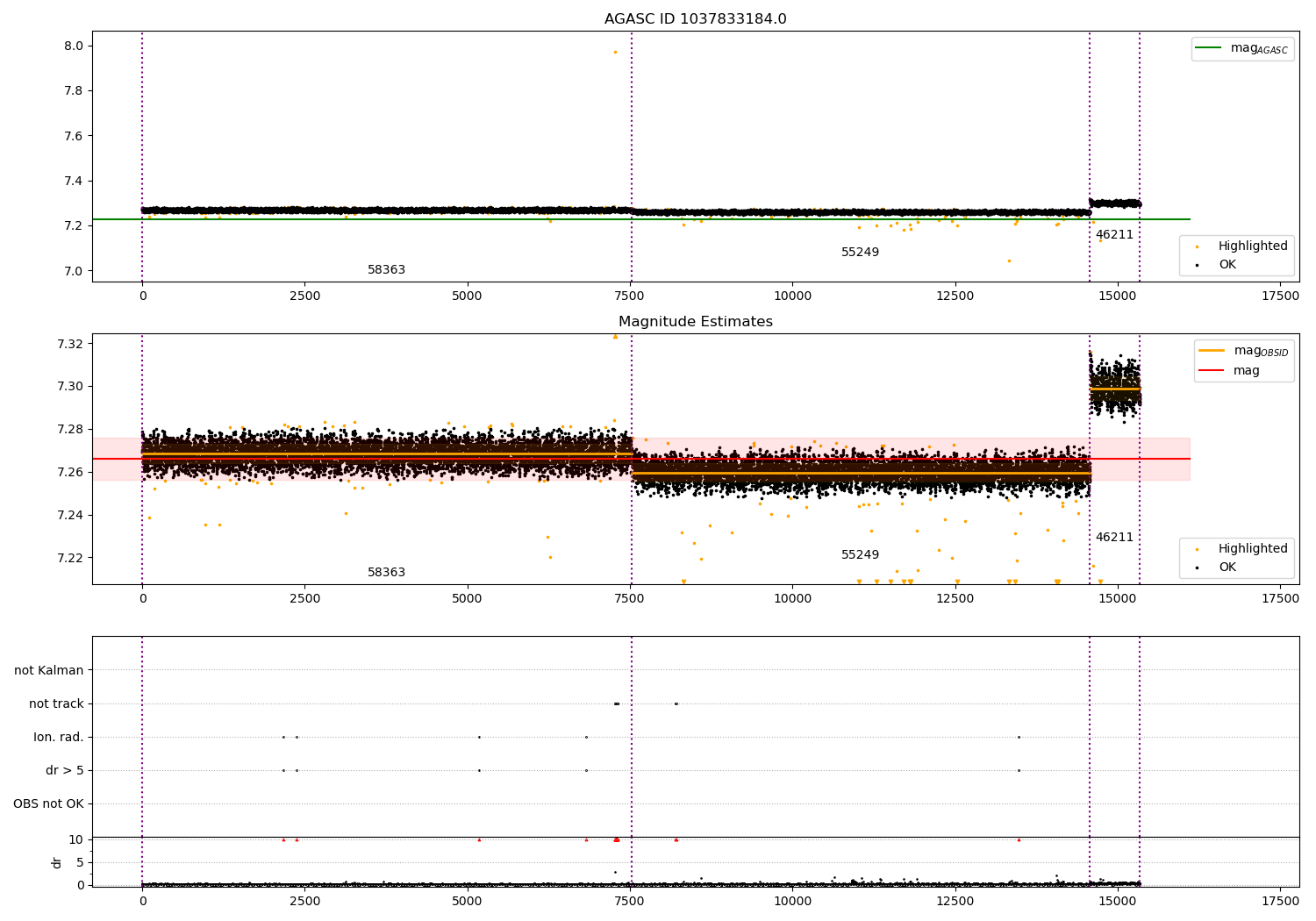Click the orange outlier point near 8.0 in top plot
Image resolution: width=1316 pixels, height=921 pixels.
point(615,52)
